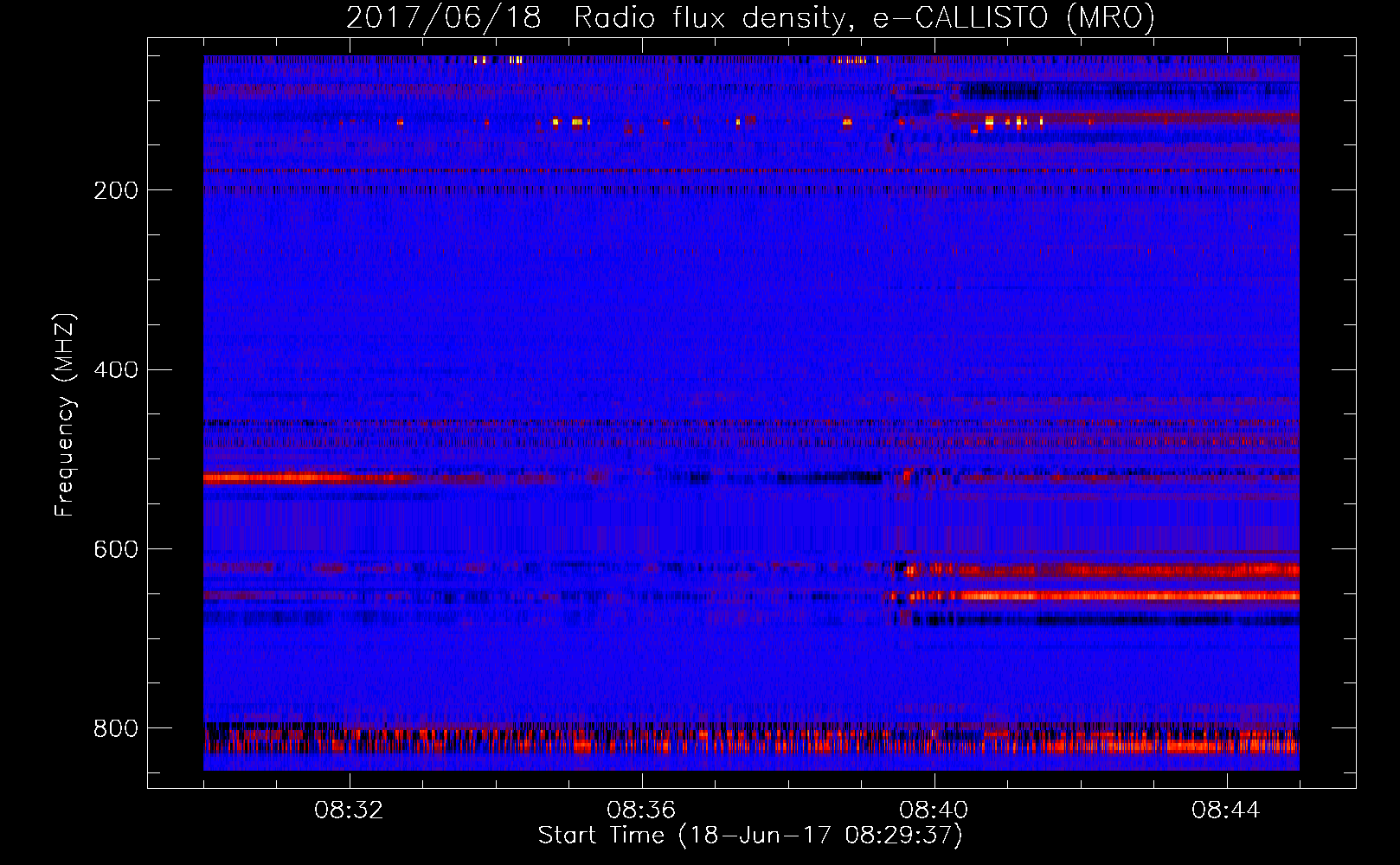Image resolution: width=1400 pixels, height=865 pixels.
Task: Click the "08:44" time tick label
Action: (1226, 811)
